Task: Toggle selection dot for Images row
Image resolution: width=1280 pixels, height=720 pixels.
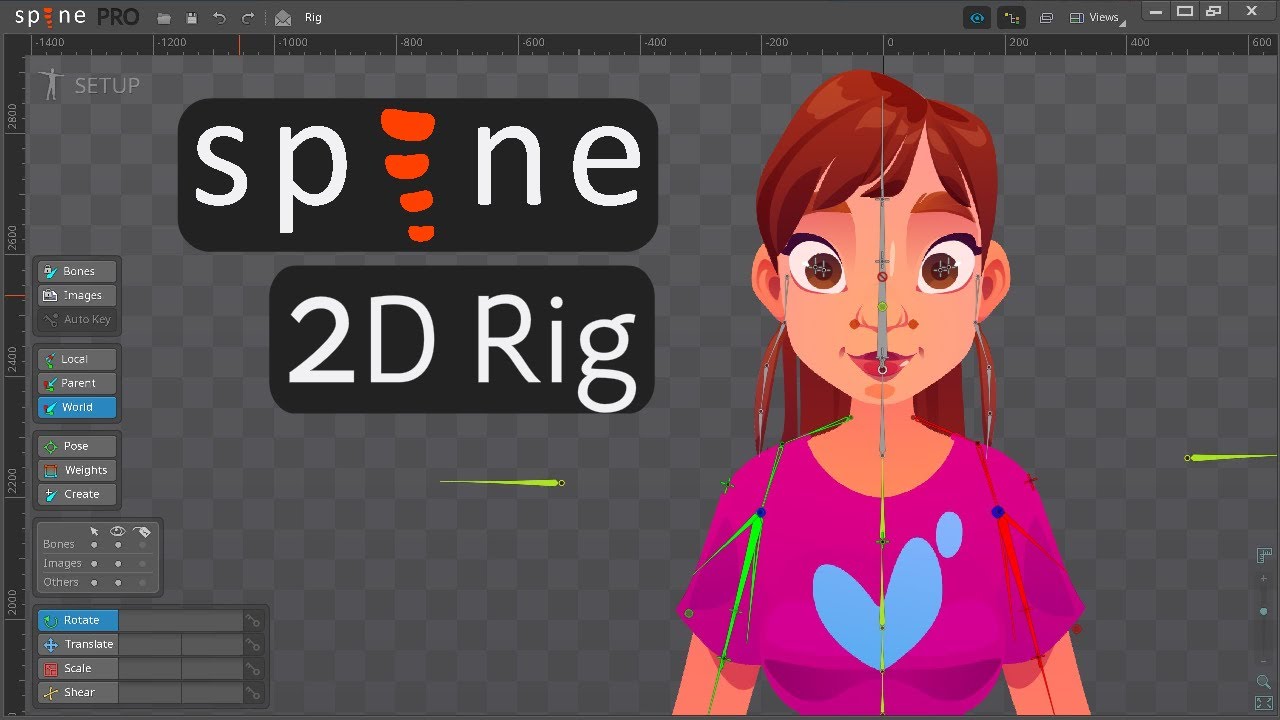Action: point(94,564)
